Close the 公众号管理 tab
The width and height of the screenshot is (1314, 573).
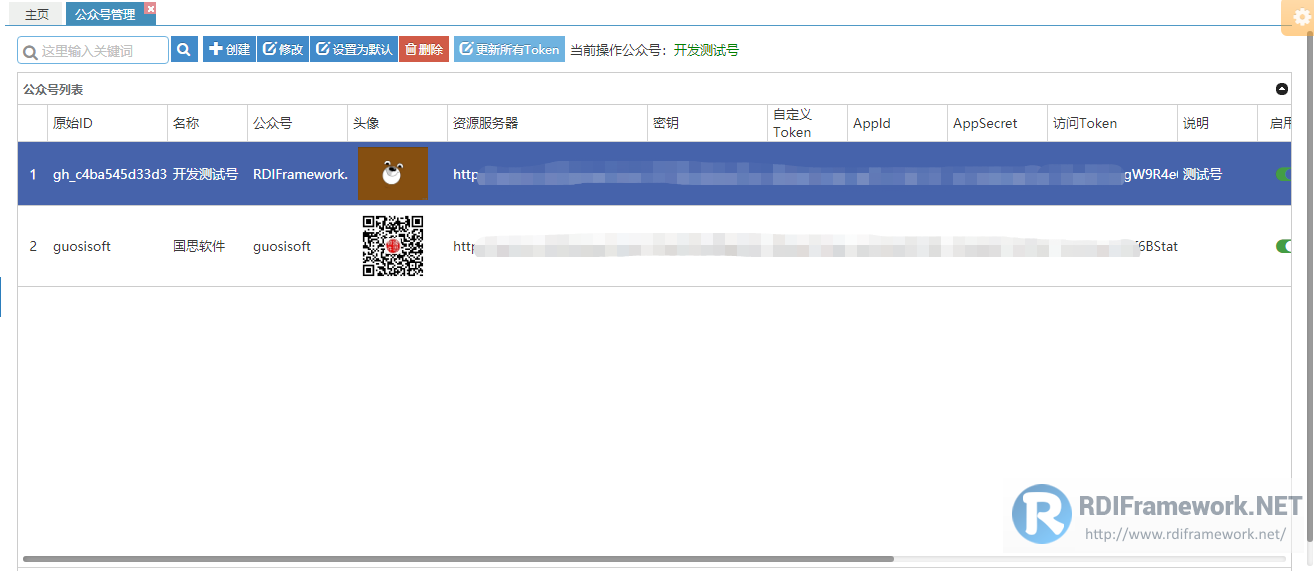click(x=150, y=9)
